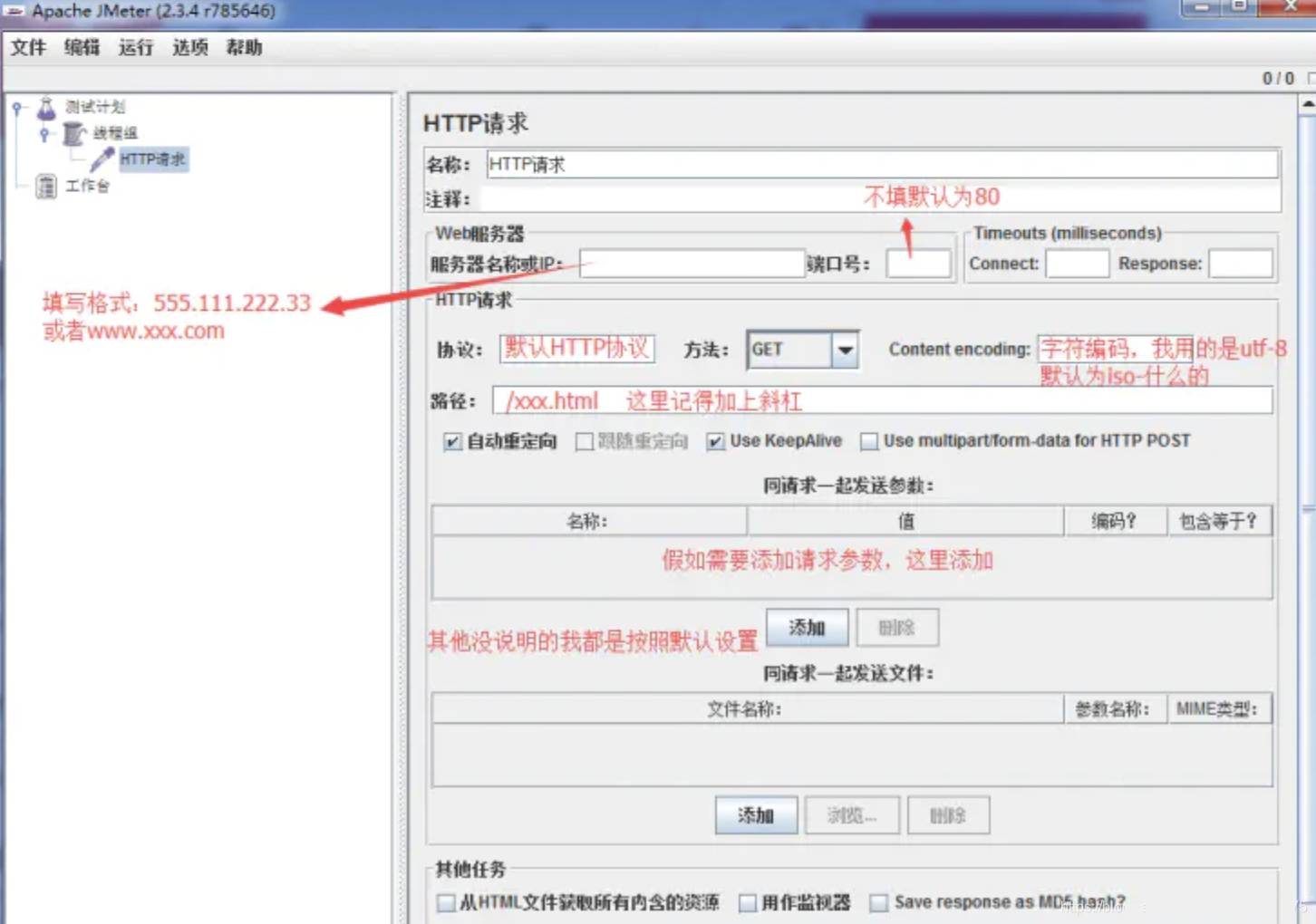Screen dimensions: 1316x924
Task: Select 线程组 in the tree
Action: [x=115, y=133]
